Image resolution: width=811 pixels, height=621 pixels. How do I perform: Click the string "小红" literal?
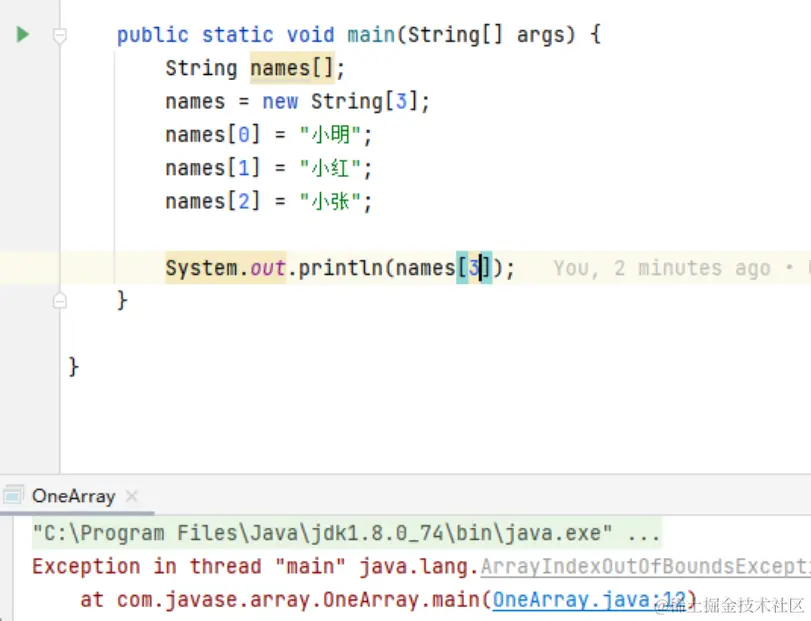click(331, 169)
